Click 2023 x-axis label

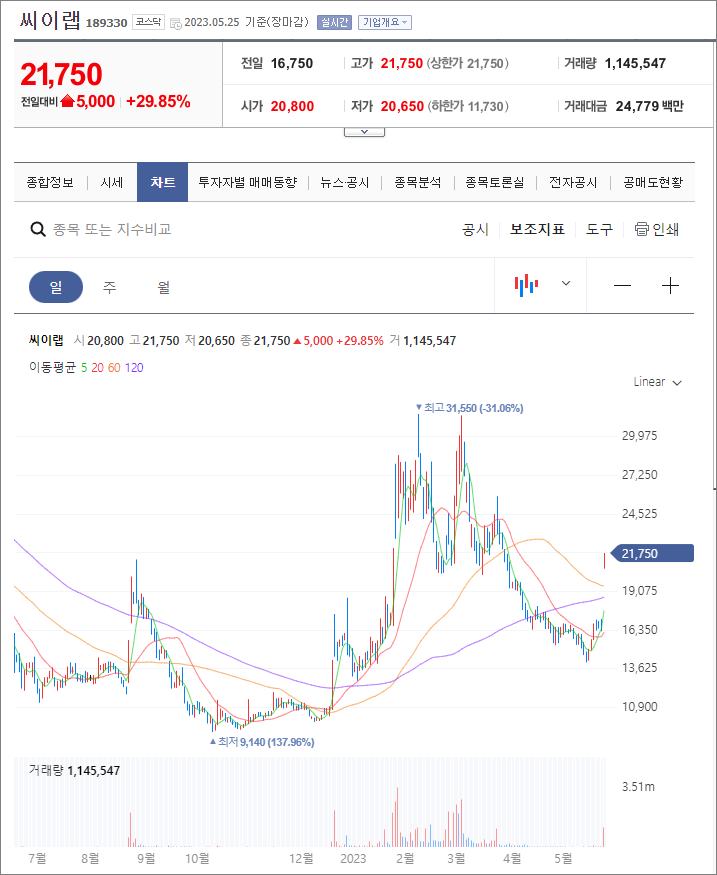click(353, 858)
